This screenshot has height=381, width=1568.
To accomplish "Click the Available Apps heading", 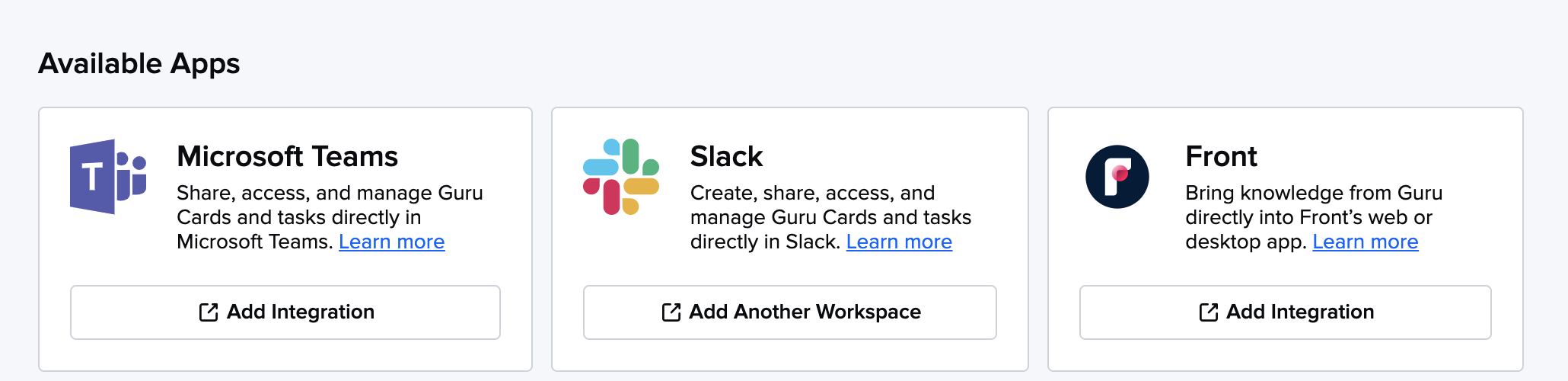I will coord(139,63).
